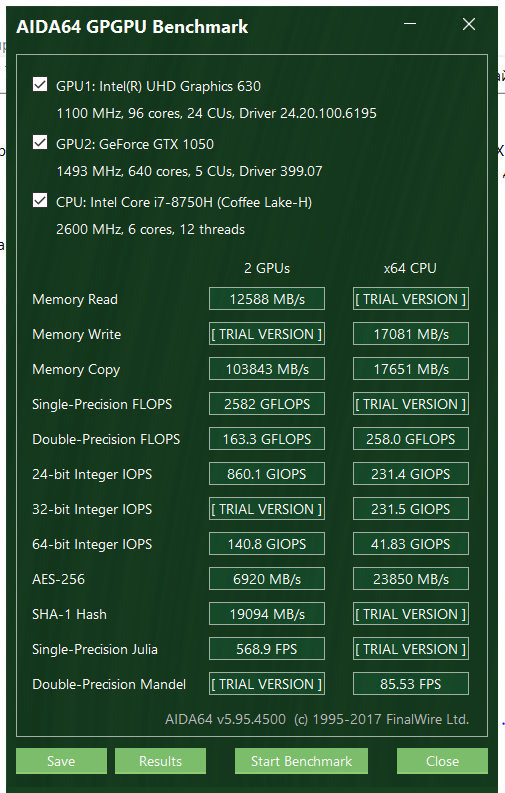The height and width of the screenshot is (793, 505).
Task: Select the CPU Double-Precision 258.0 GFLOPS result
Action: click(x=411, y=438)
